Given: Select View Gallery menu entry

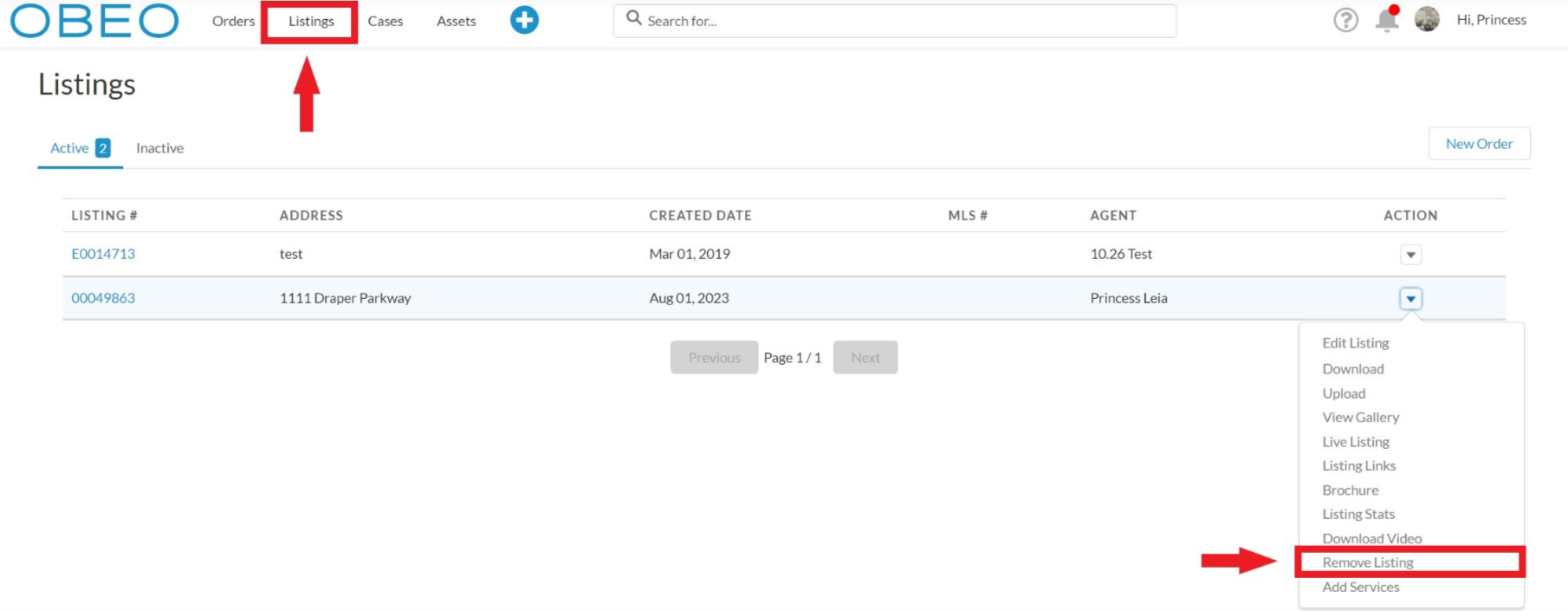Looking at the screenshot, I should [x=1361, y=418].
